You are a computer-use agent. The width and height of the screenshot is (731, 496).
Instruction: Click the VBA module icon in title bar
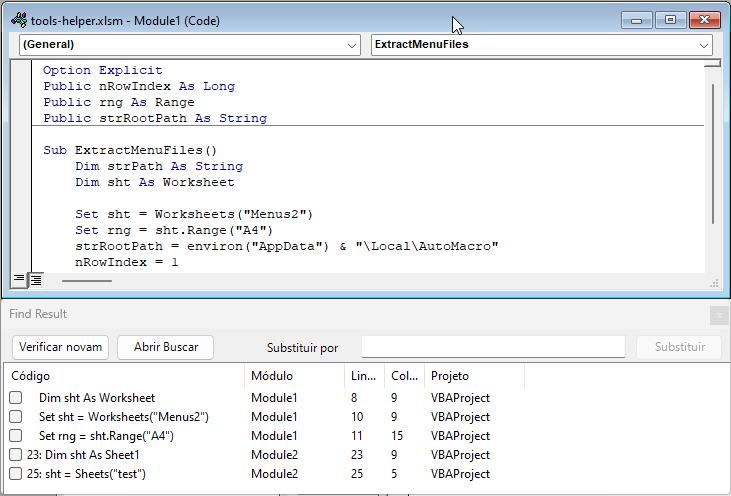(x=19, y=20)
